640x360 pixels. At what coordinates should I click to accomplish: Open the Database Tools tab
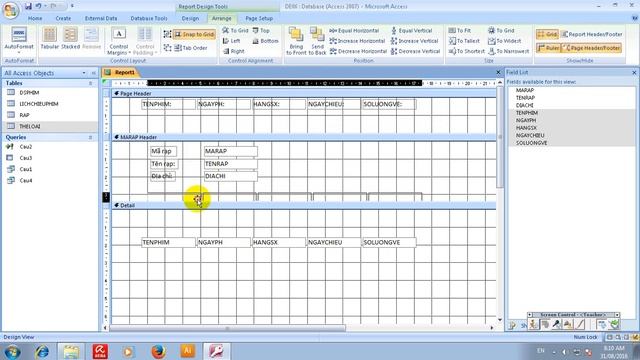tap(149, 18)
